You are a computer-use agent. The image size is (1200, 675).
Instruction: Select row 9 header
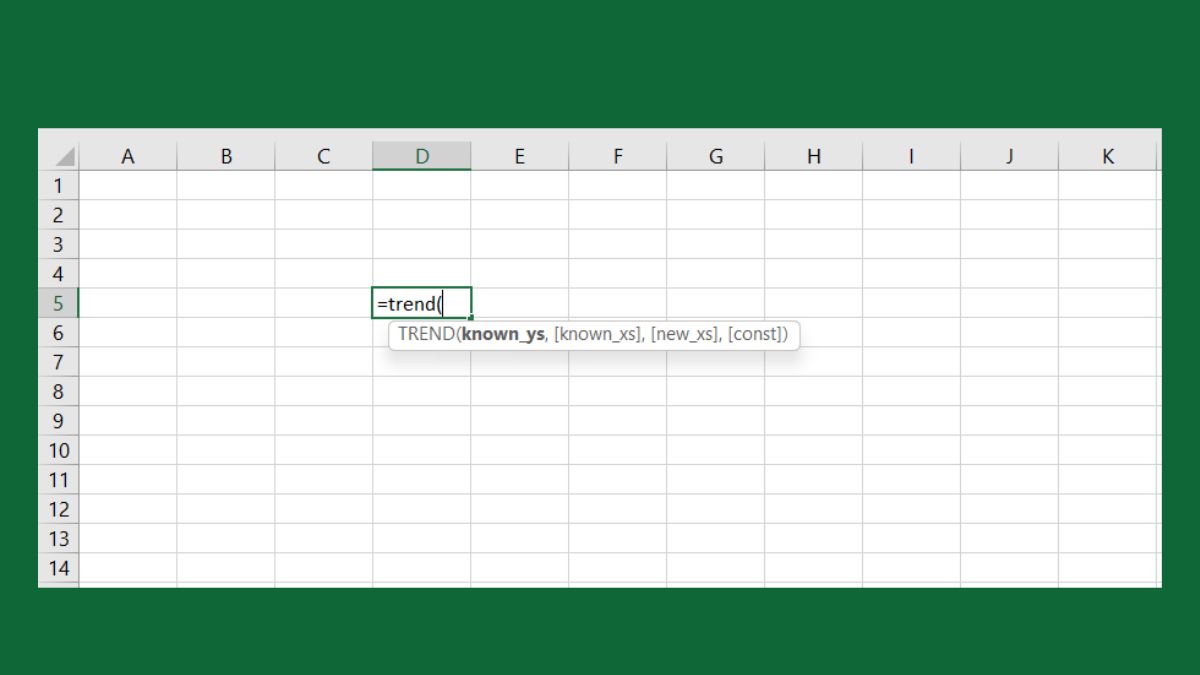click(x=60, y=421)
